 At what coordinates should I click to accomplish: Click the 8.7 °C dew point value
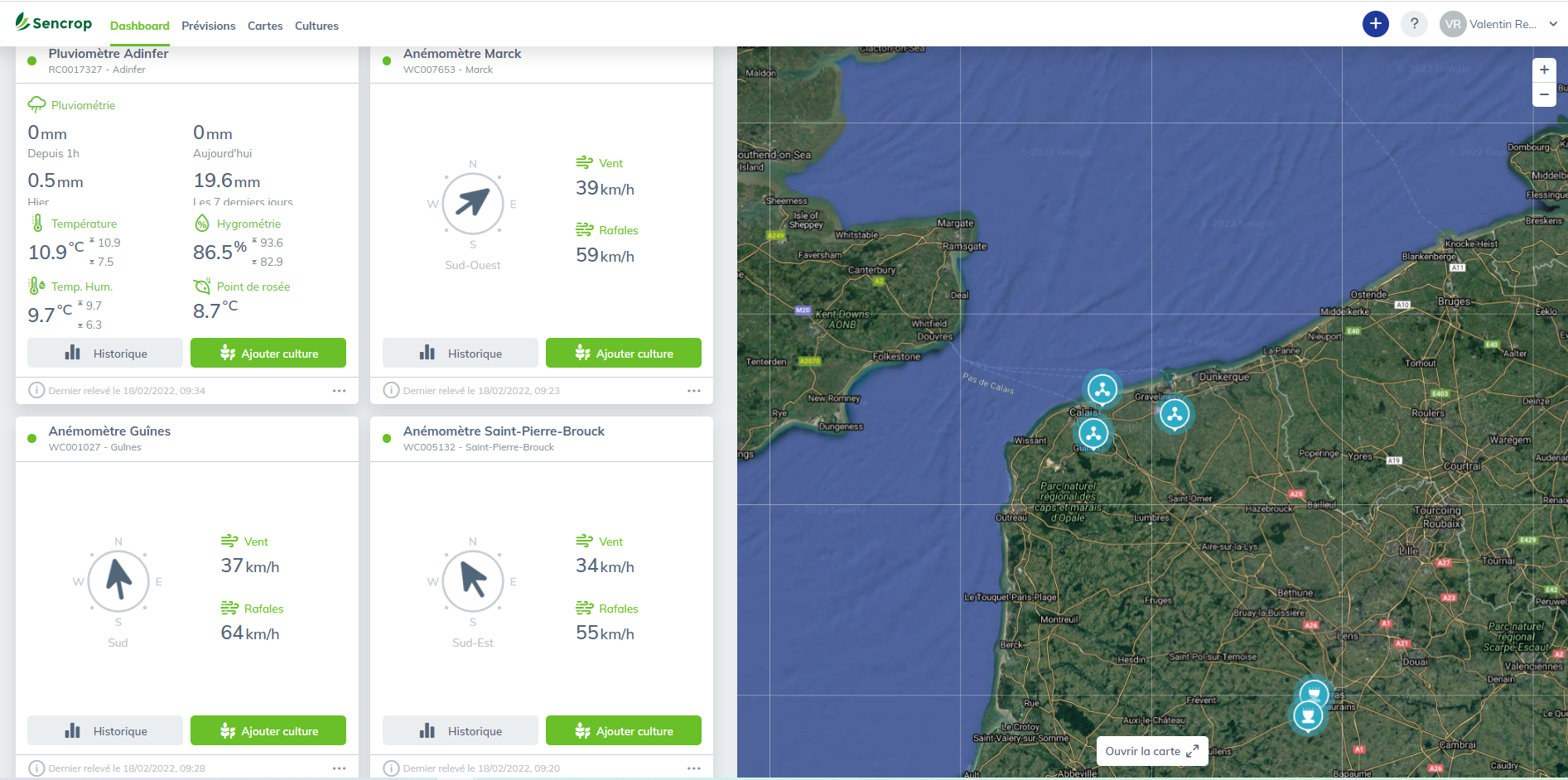point(215,311)
